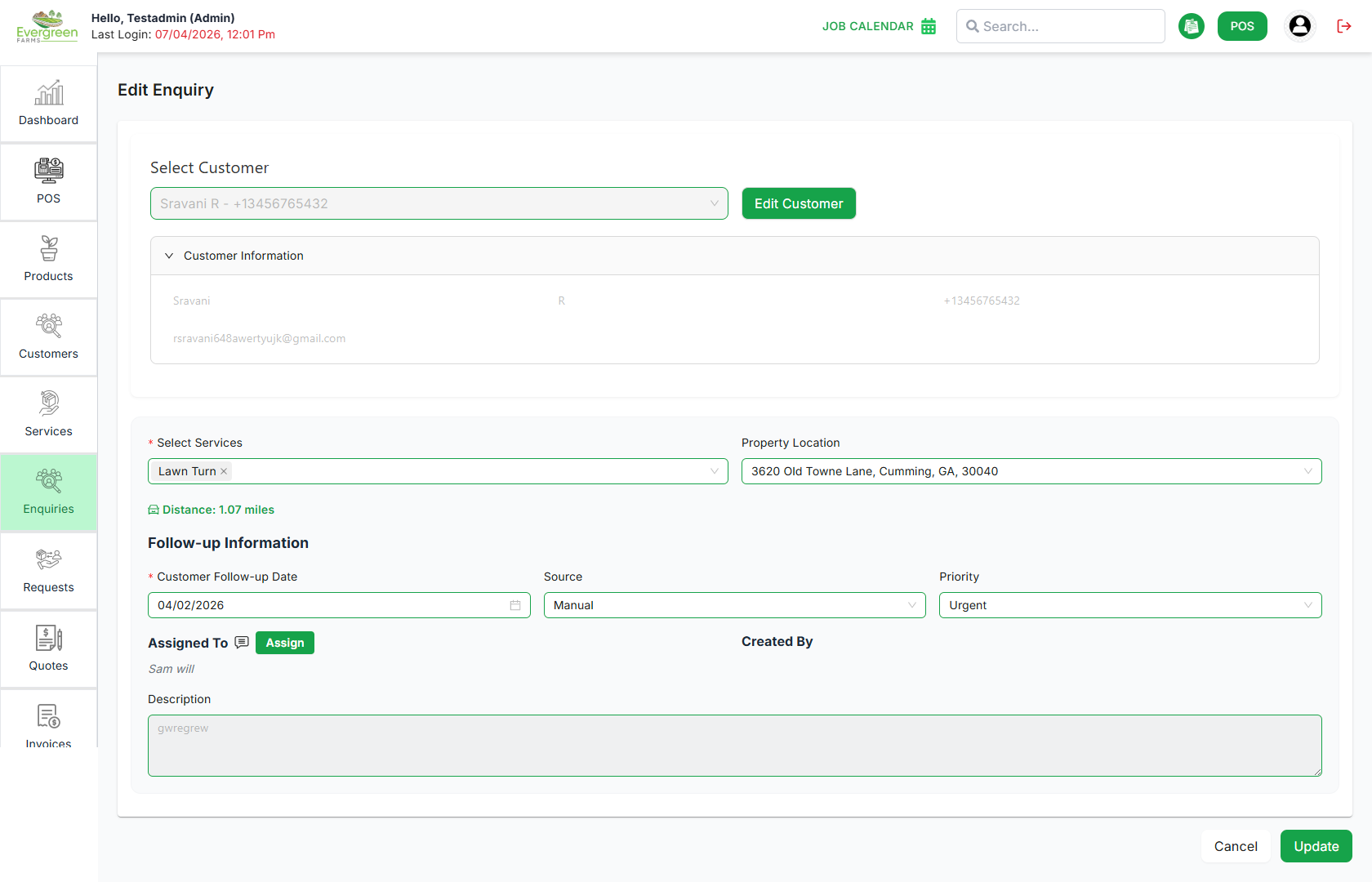
Task: Open the follow-up date calendar icon
Action: [515, 605]
